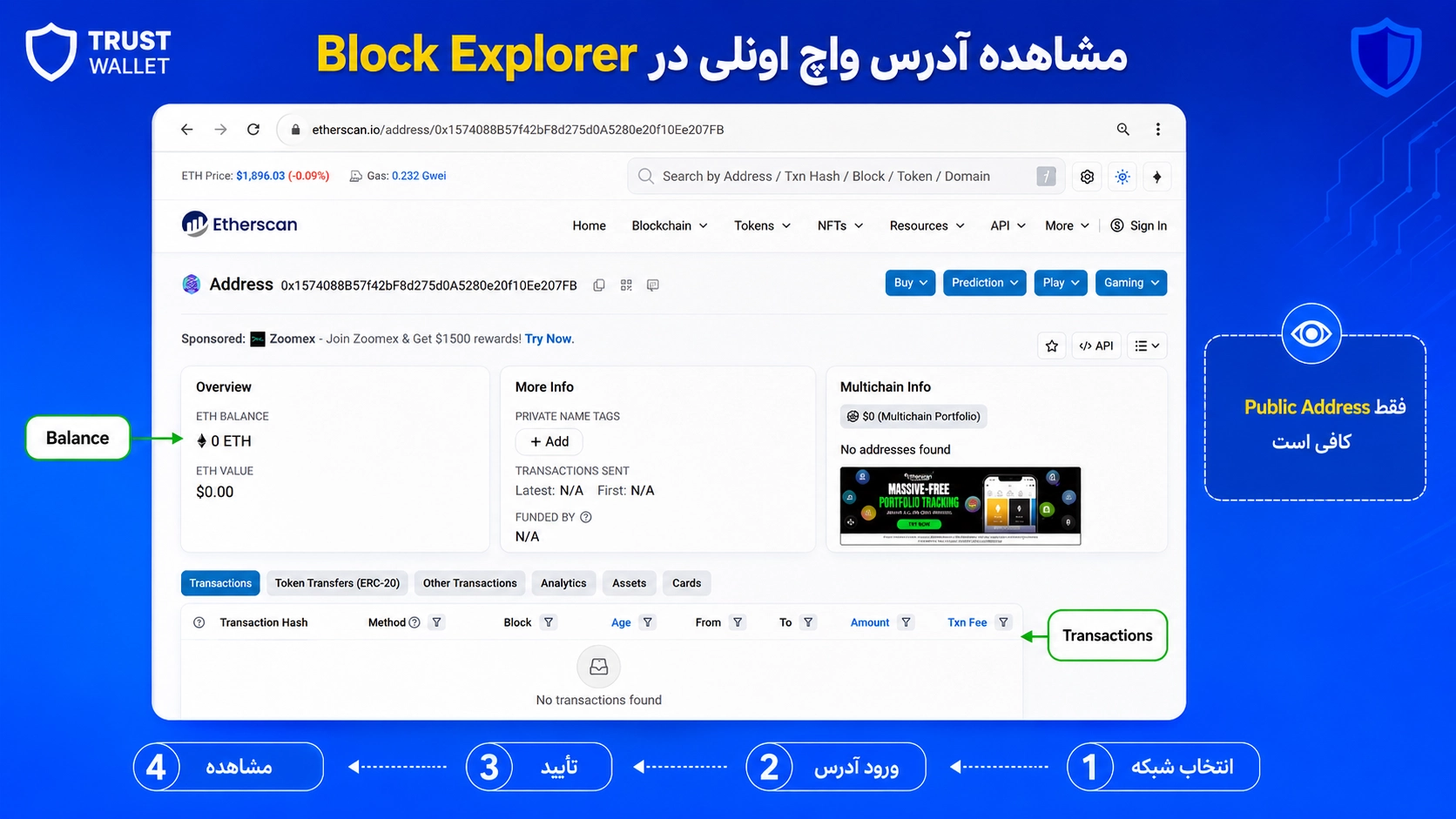Filter transactions by Txn Fee
The height and width of the screenshot is (819, 1456).
[x=1004, y=622]
